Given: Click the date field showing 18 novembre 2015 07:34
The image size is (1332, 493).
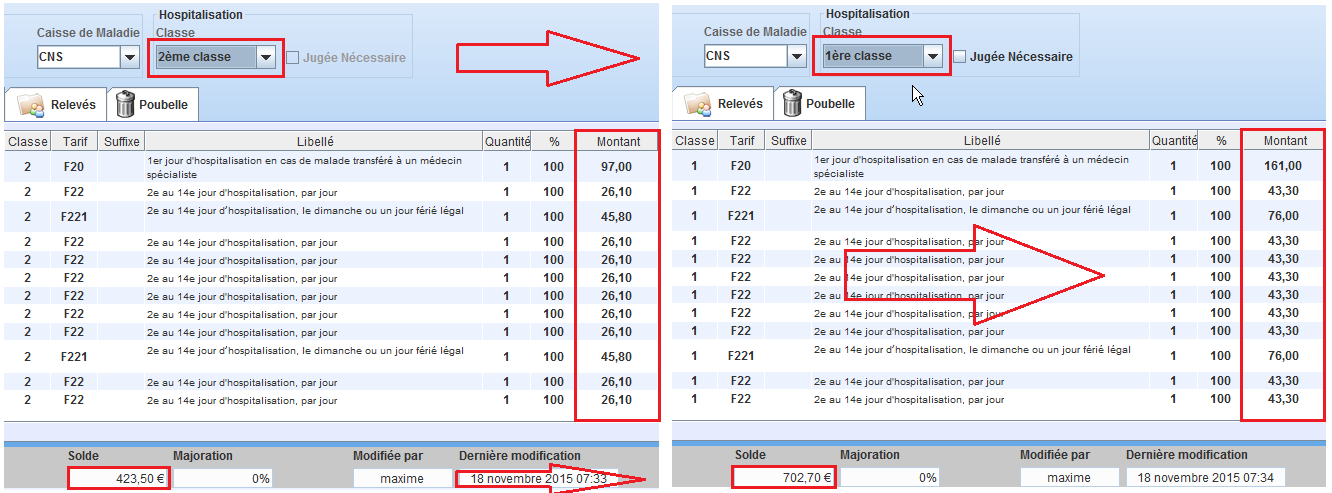Looking at the screenshot, I should pos(1206,478).
